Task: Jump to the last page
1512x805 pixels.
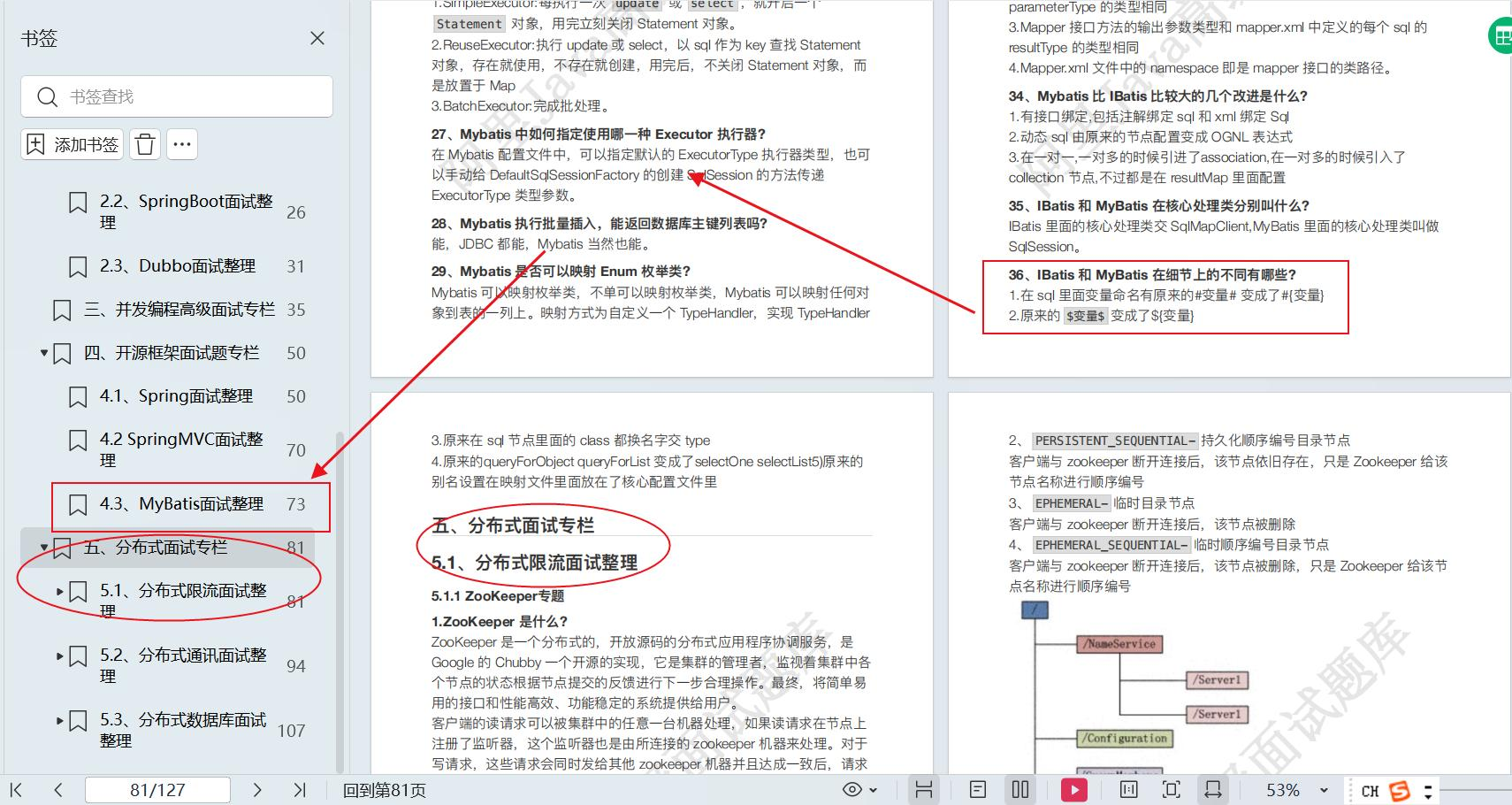Action: 300,790
